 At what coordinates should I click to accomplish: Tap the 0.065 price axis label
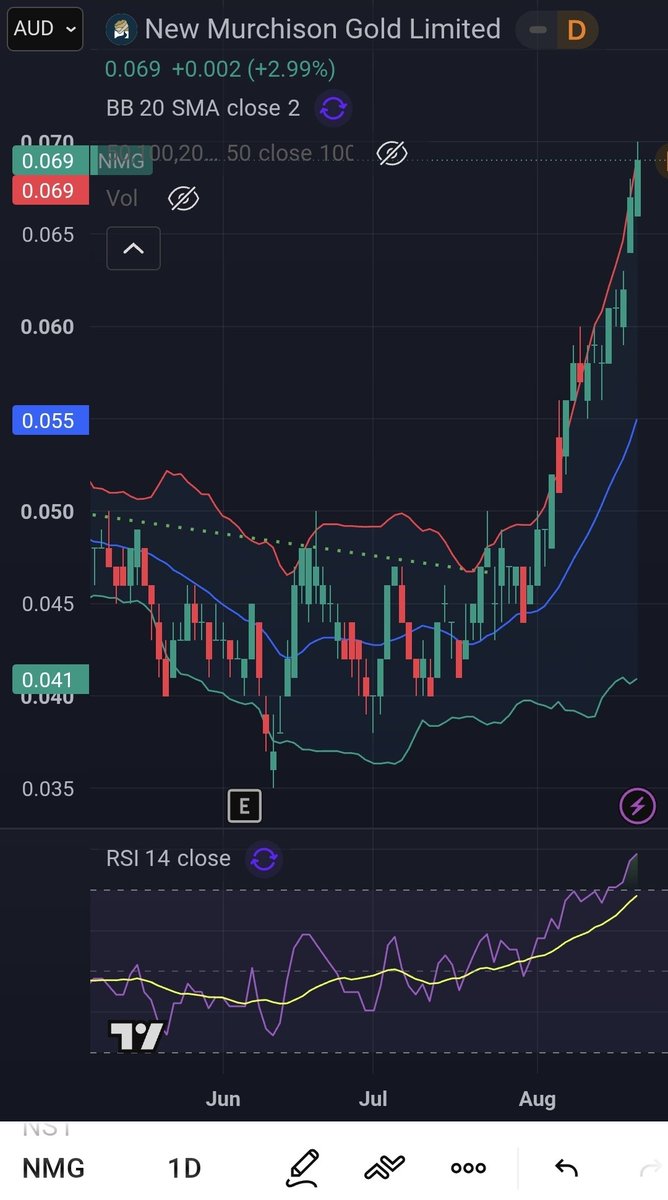48,235
